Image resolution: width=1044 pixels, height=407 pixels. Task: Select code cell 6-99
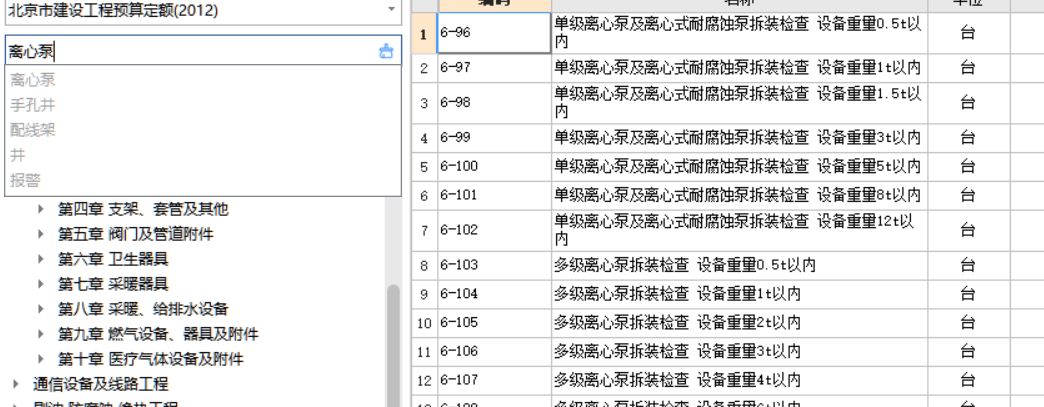coord(494,138)
